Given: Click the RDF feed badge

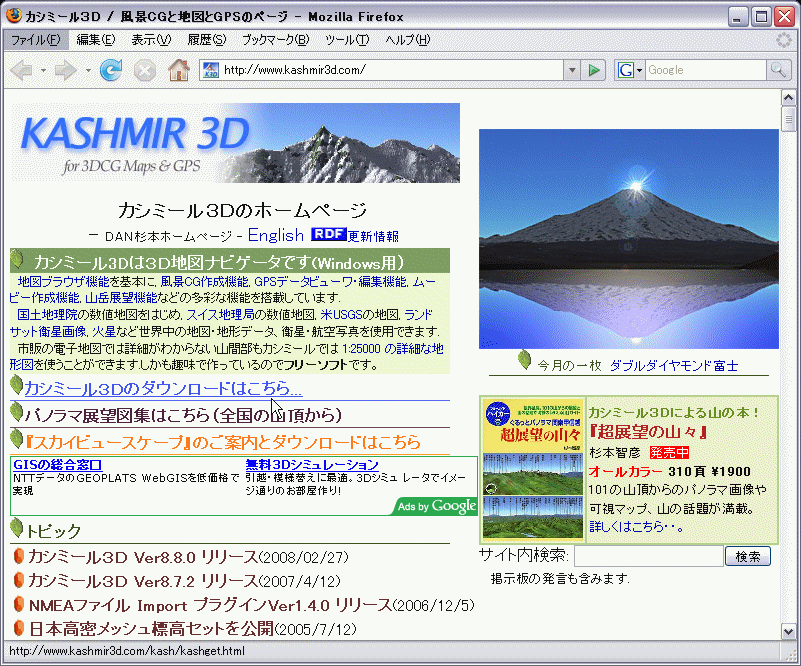Looking at the screenshot, I should (328, 234).
